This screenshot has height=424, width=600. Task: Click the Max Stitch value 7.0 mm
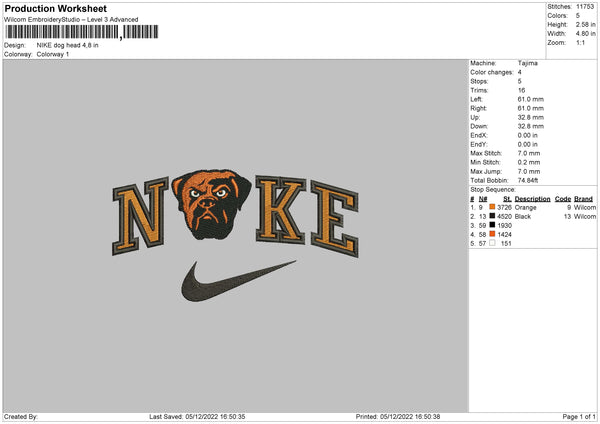529,153
